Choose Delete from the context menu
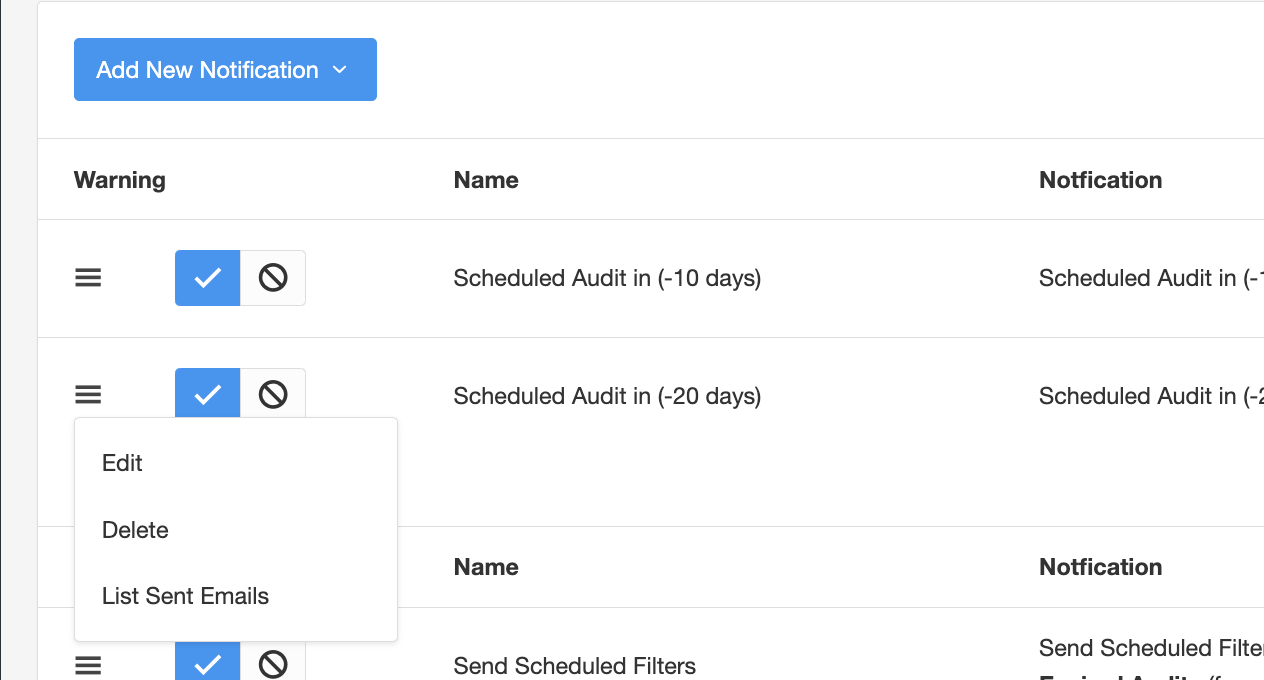1264x680 pixels. click(x=236, y=530)
